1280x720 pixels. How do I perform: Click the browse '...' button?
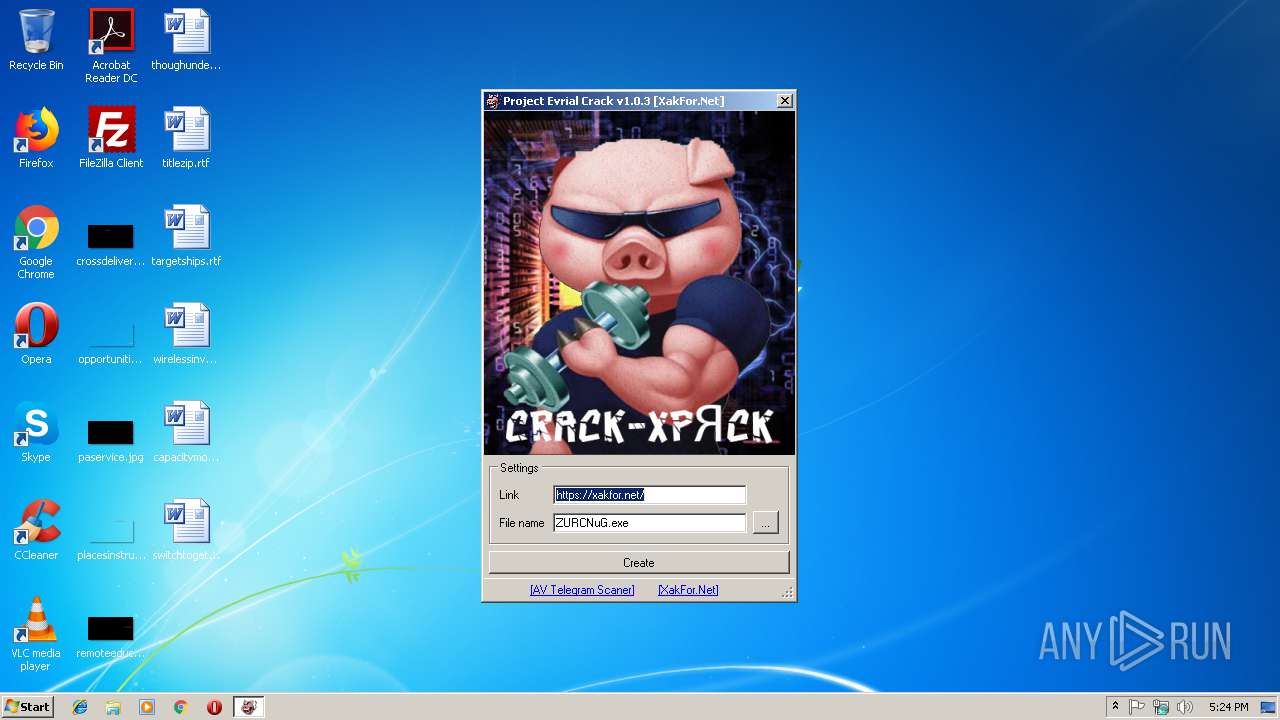pos(765,523)
